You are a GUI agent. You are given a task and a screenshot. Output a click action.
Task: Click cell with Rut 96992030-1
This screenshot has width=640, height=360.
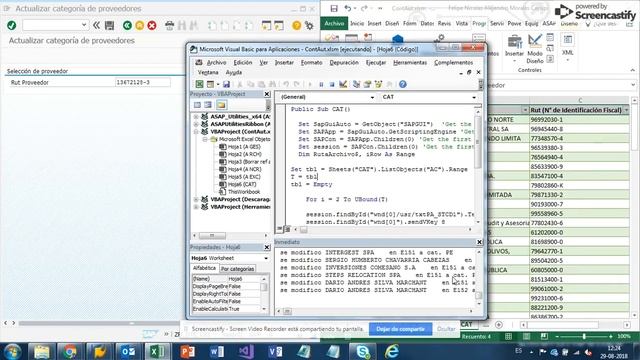(x=579, y=120)
